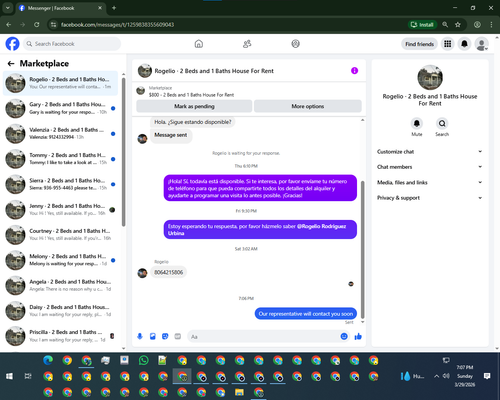The width and height of the screenshot is (500, 400).
Task: Select the Melony conversation
Action: click(60, 260)
